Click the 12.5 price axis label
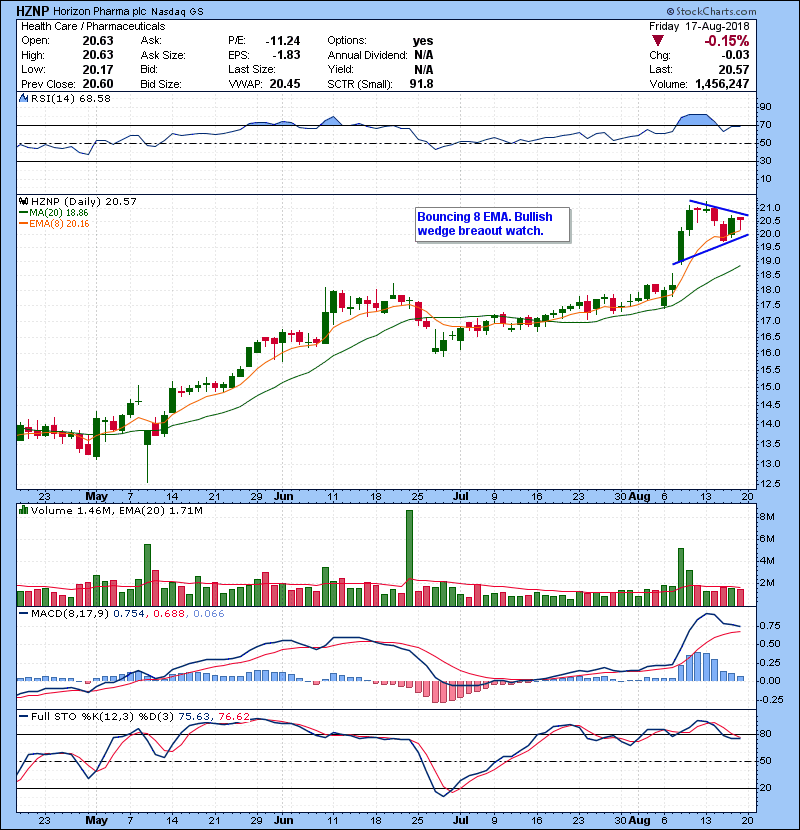The width and height of the screenshot is (800, 830). click(x=770, y=484)
